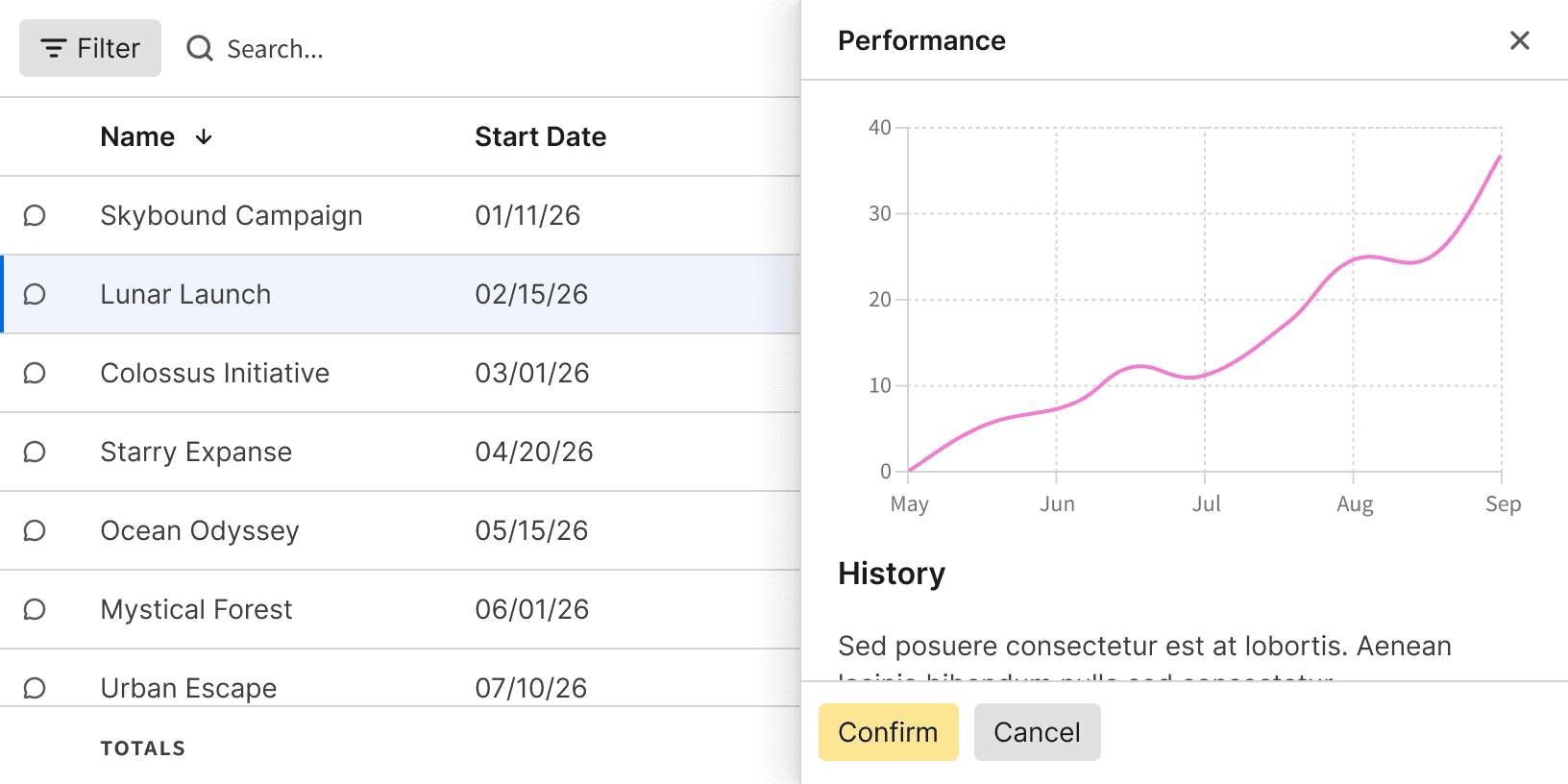This screenshot has height=784, width=1568.
Task: Select the Skybound Campaign name
Action: pyautogui.click(x=231, y=215)
